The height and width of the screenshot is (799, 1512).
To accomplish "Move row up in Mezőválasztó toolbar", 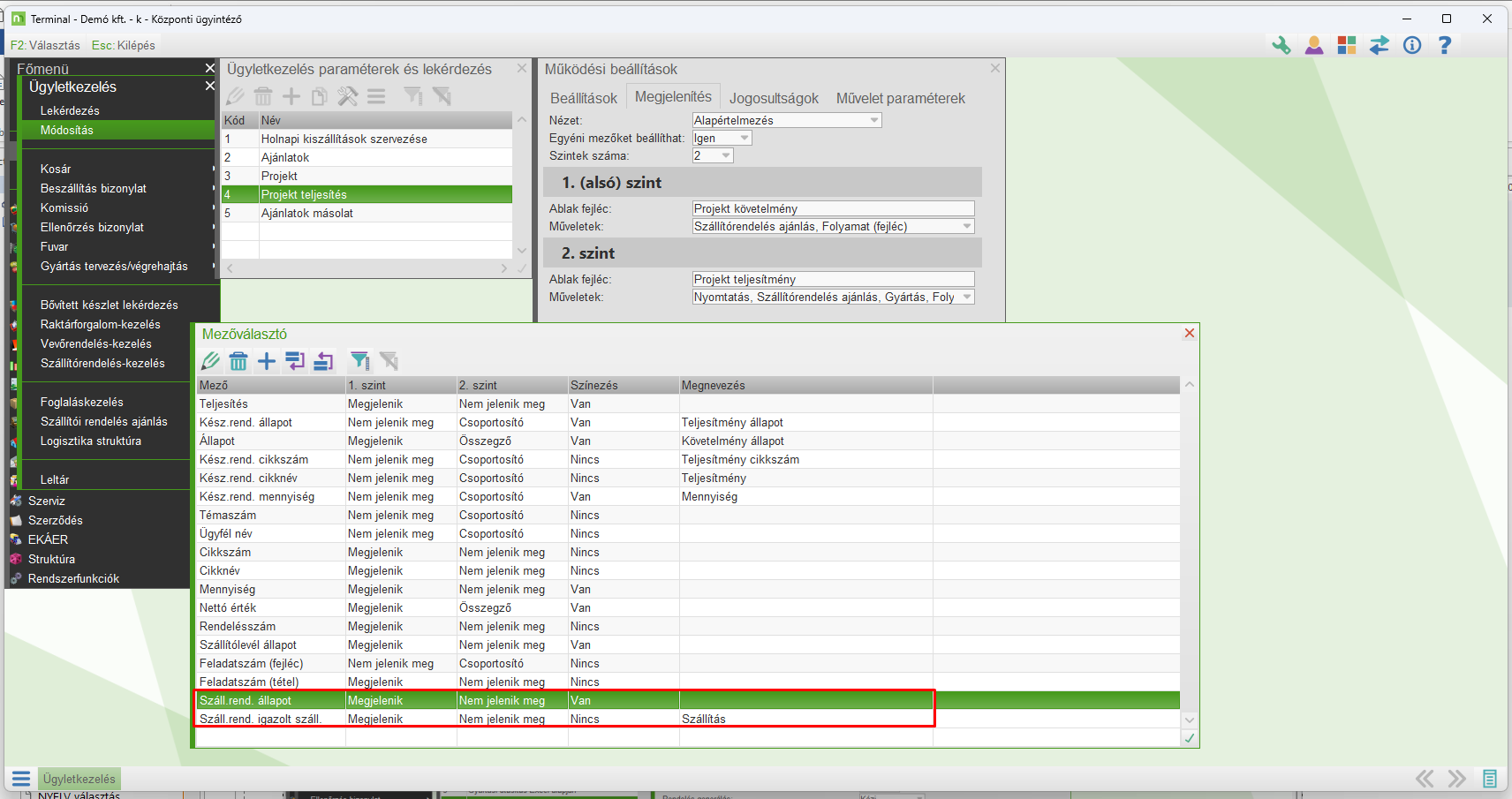I will pos(324,360).
